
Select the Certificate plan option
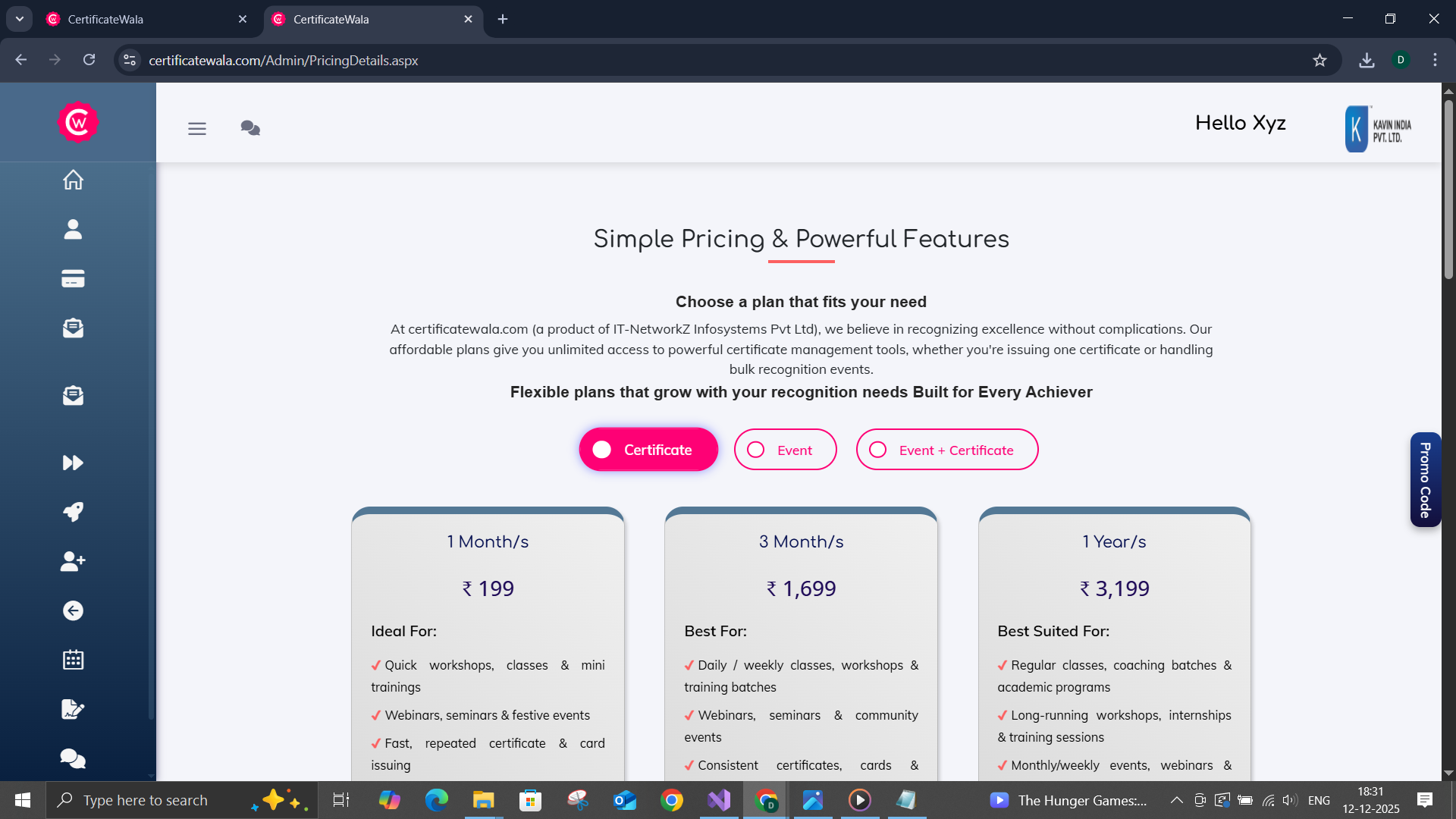pos(648,450)
